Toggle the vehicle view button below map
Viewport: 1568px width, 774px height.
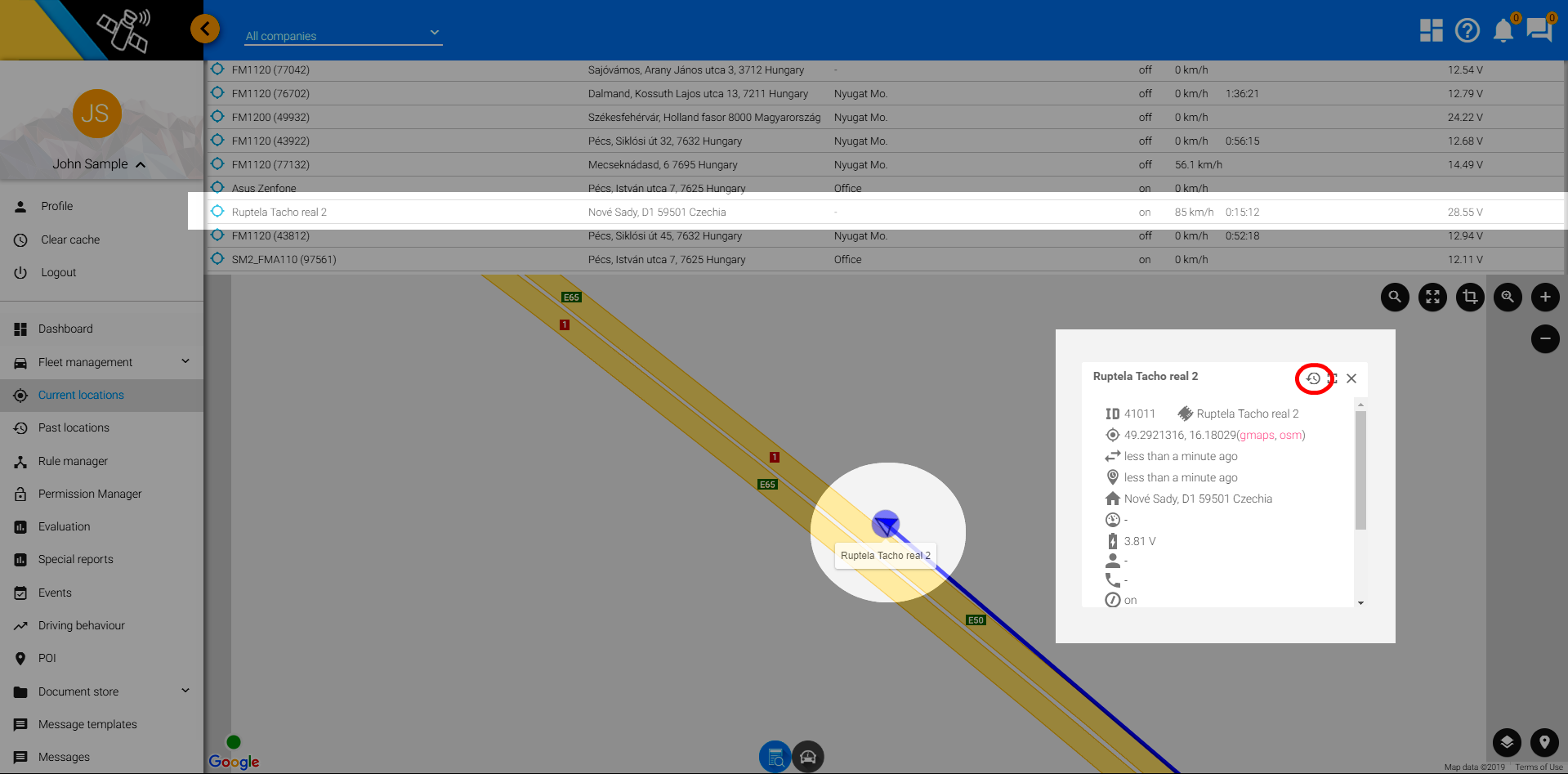tap(808, 757)
